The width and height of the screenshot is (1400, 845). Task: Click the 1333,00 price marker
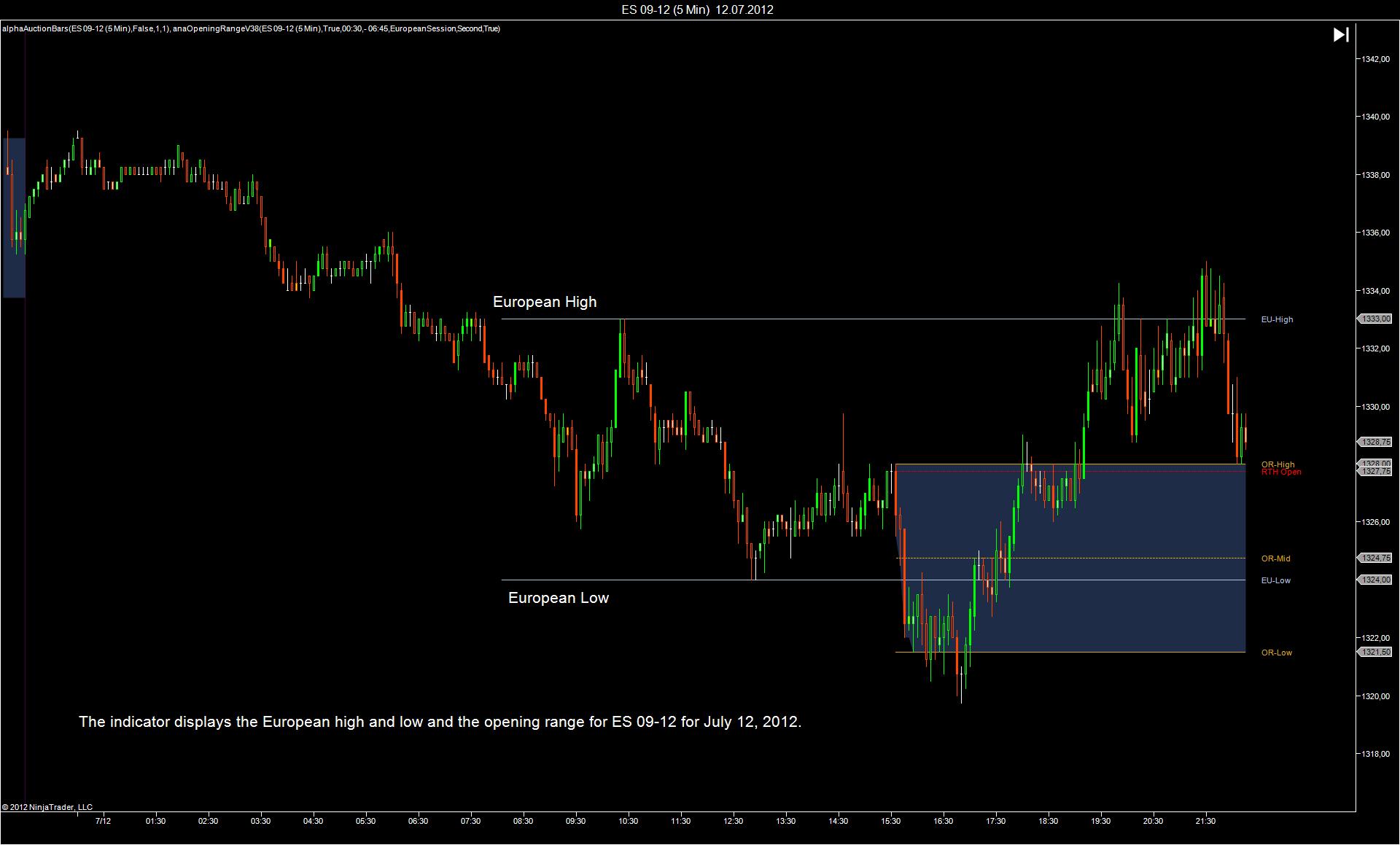1375,319
